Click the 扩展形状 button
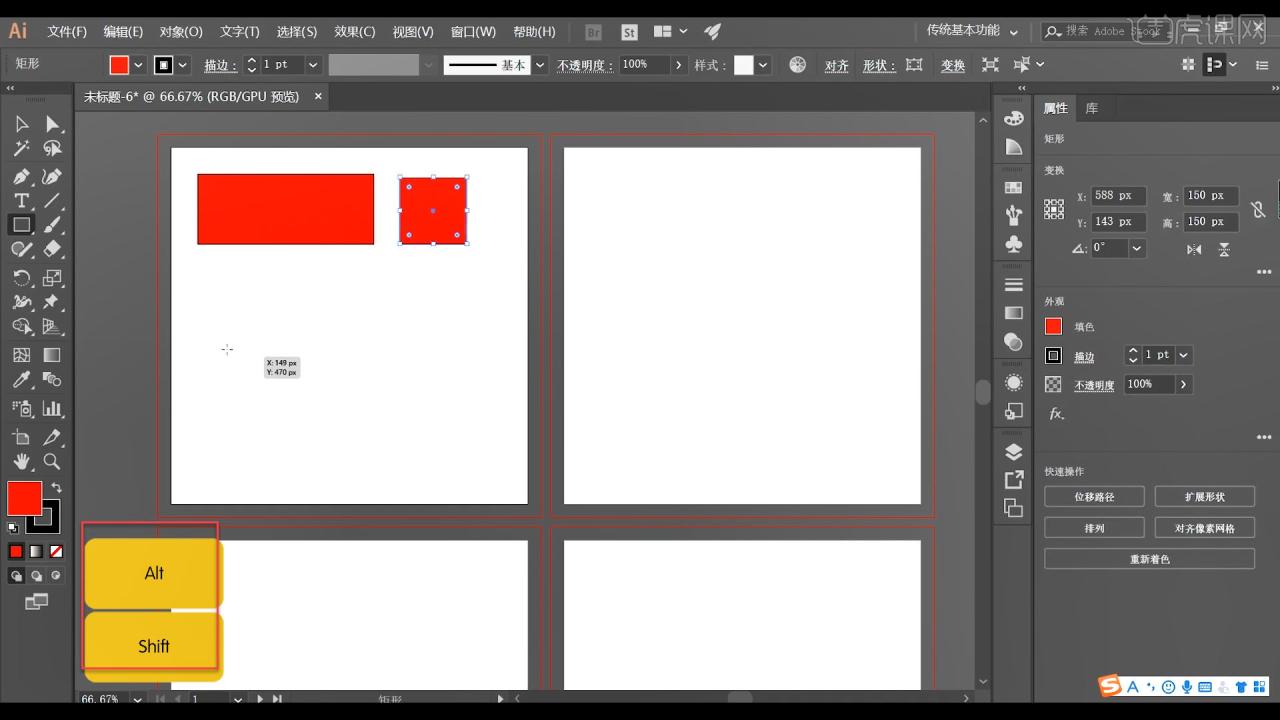Image resolution: width=1280 pixels, height=720 pixels. 1205,497
